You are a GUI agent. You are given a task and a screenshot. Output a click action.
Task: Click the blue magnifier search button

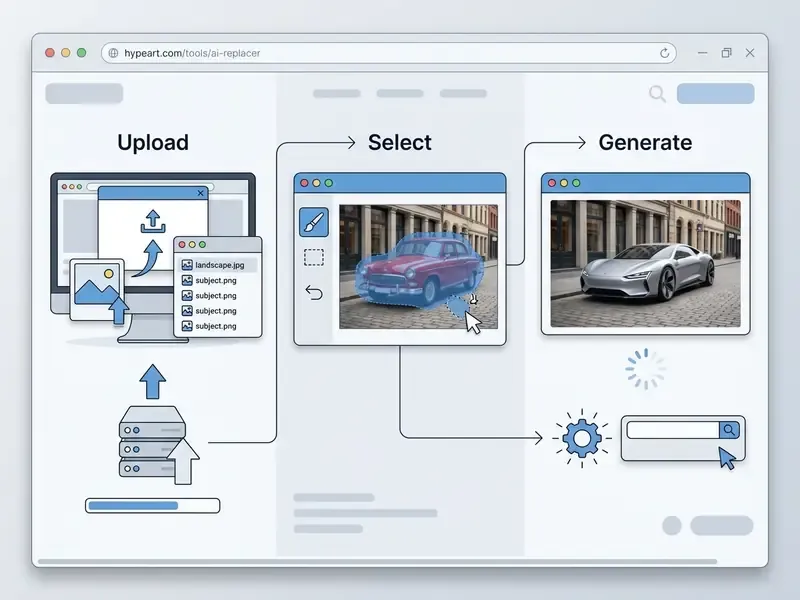(729, 430)
